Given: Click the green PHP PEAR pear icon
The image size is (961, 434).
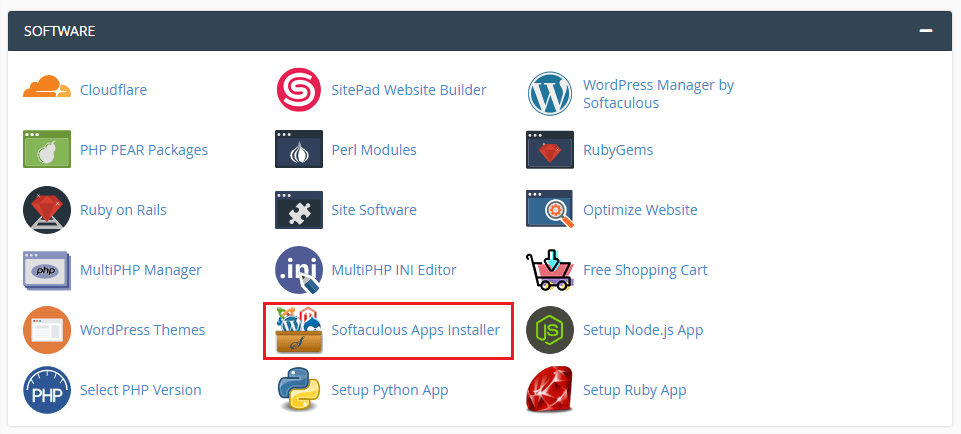Looking at the screenshot, I should click(47, 149).
